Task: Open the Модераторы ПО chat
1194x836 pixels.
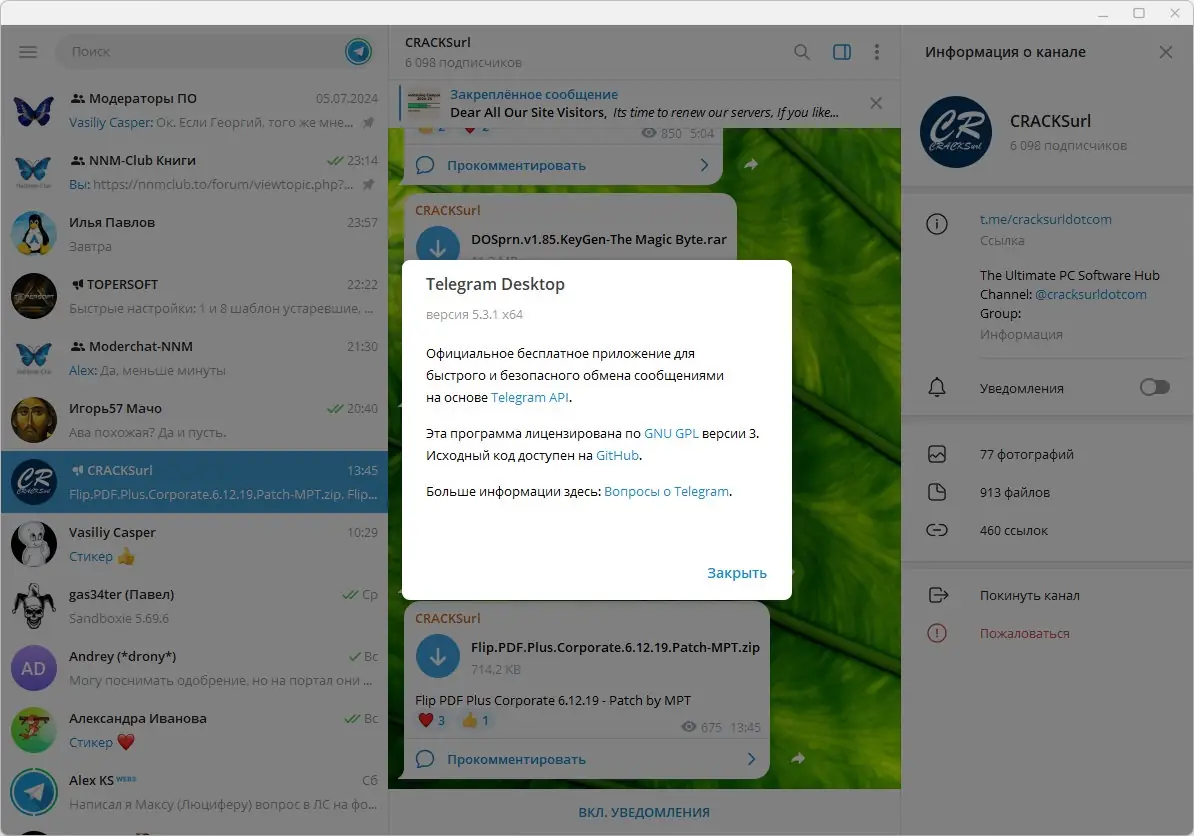Action: pyautogui.click(x=194, y=110)
